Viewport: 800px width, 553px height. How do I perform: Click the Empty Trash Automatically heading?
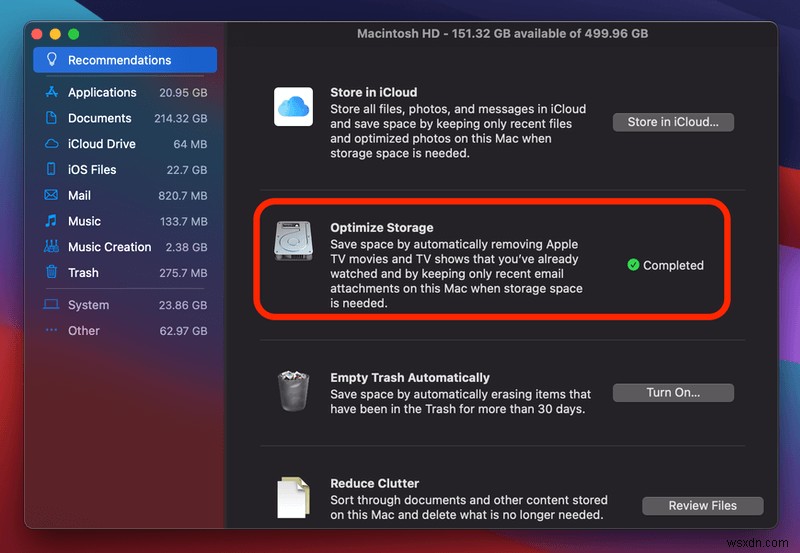[410, 378]
